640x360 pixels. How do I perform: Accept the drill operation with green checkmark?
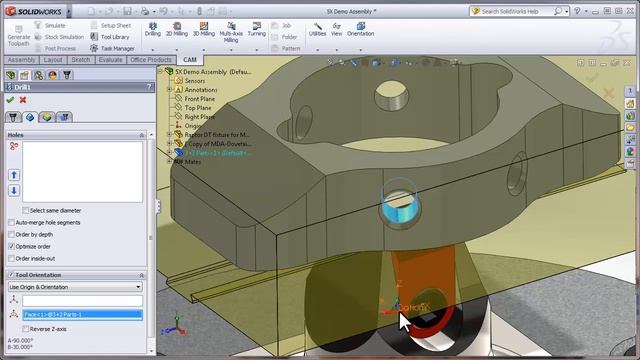tap(11, 100)
